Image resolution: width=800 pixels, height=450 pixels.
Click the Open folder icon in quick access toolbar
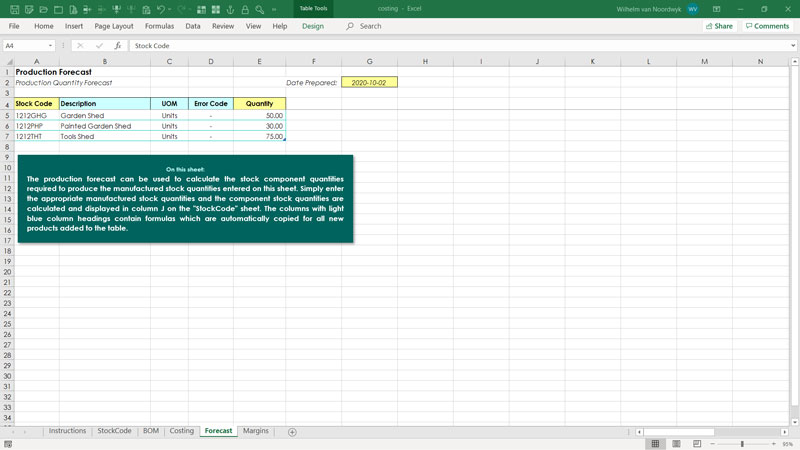(x=44, y=9)
